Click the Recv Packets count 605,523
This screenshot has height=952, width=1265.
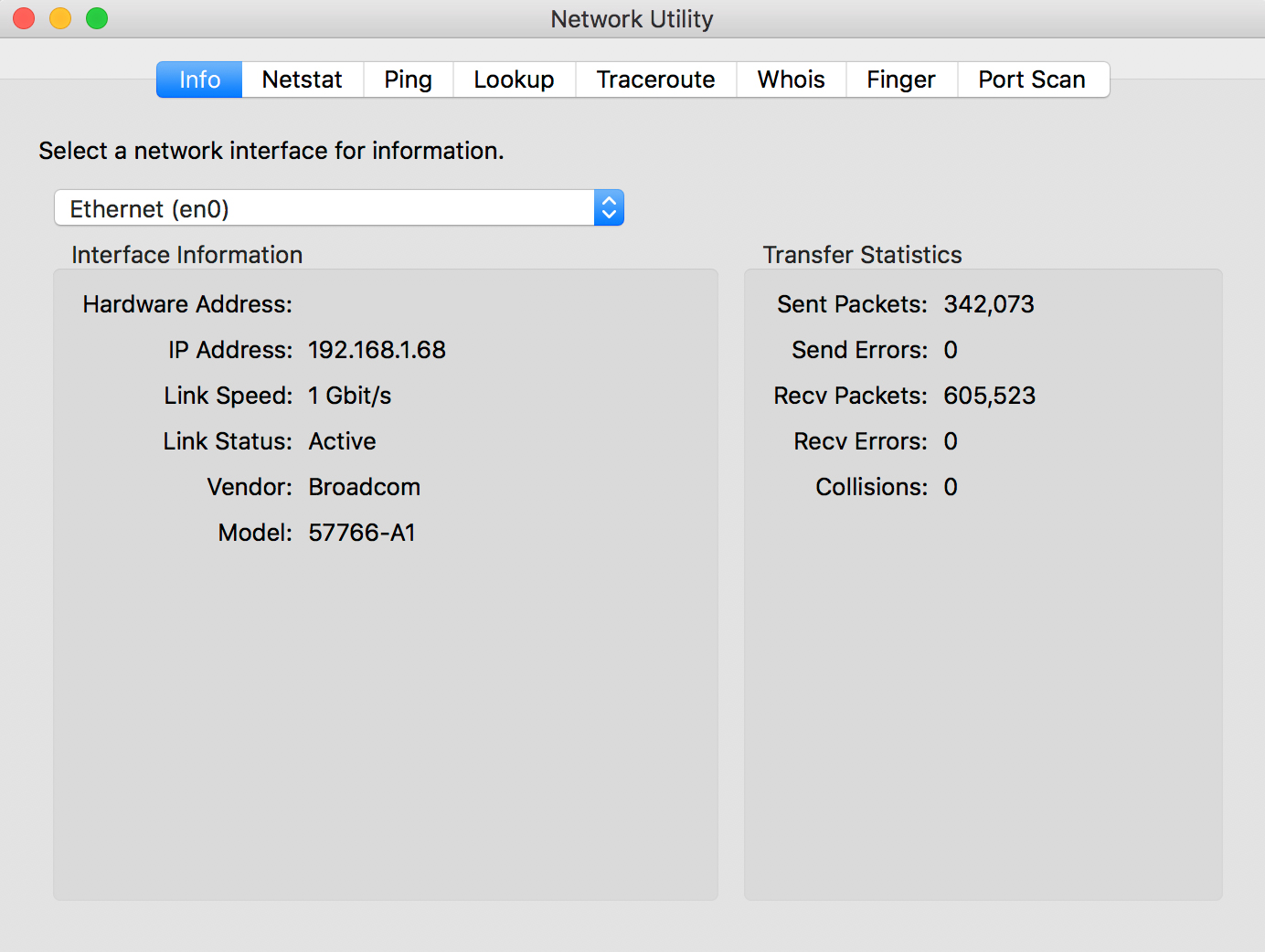pyautogui.click(x=989, y=396)
